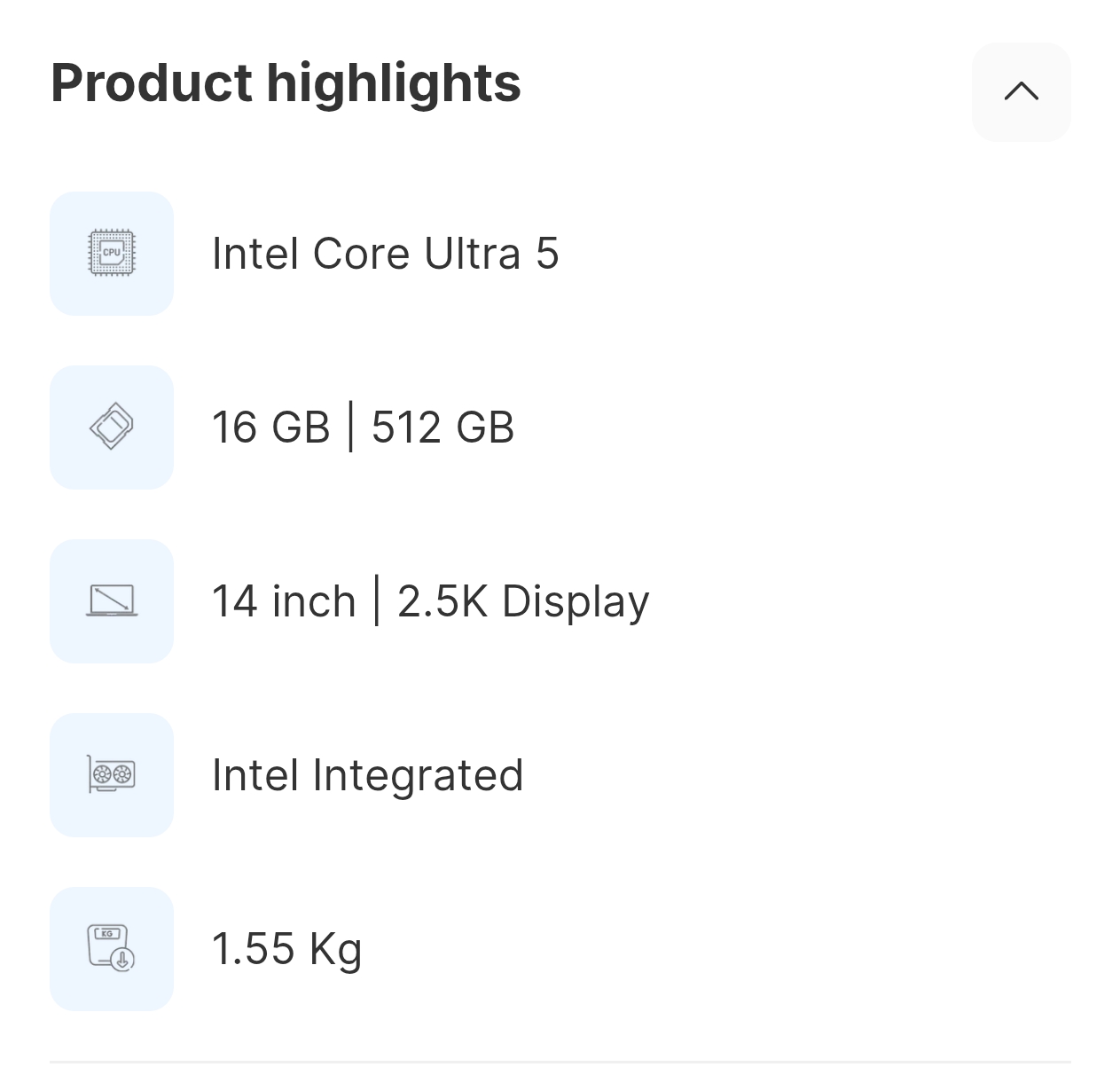Click the CPU processor icon
The width and height of the screenshot is (1120, 1067).
click(112, 254)
